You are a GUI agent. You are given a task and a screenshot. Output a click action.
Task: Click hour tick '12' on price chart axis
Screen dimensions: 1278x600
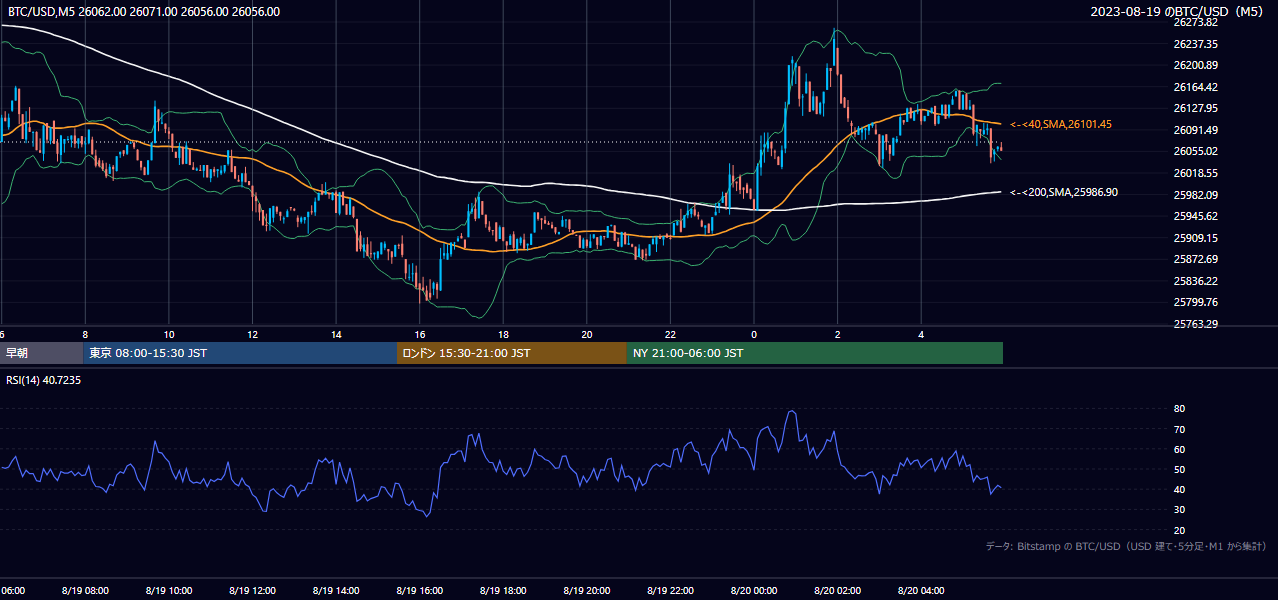[253, 334]
